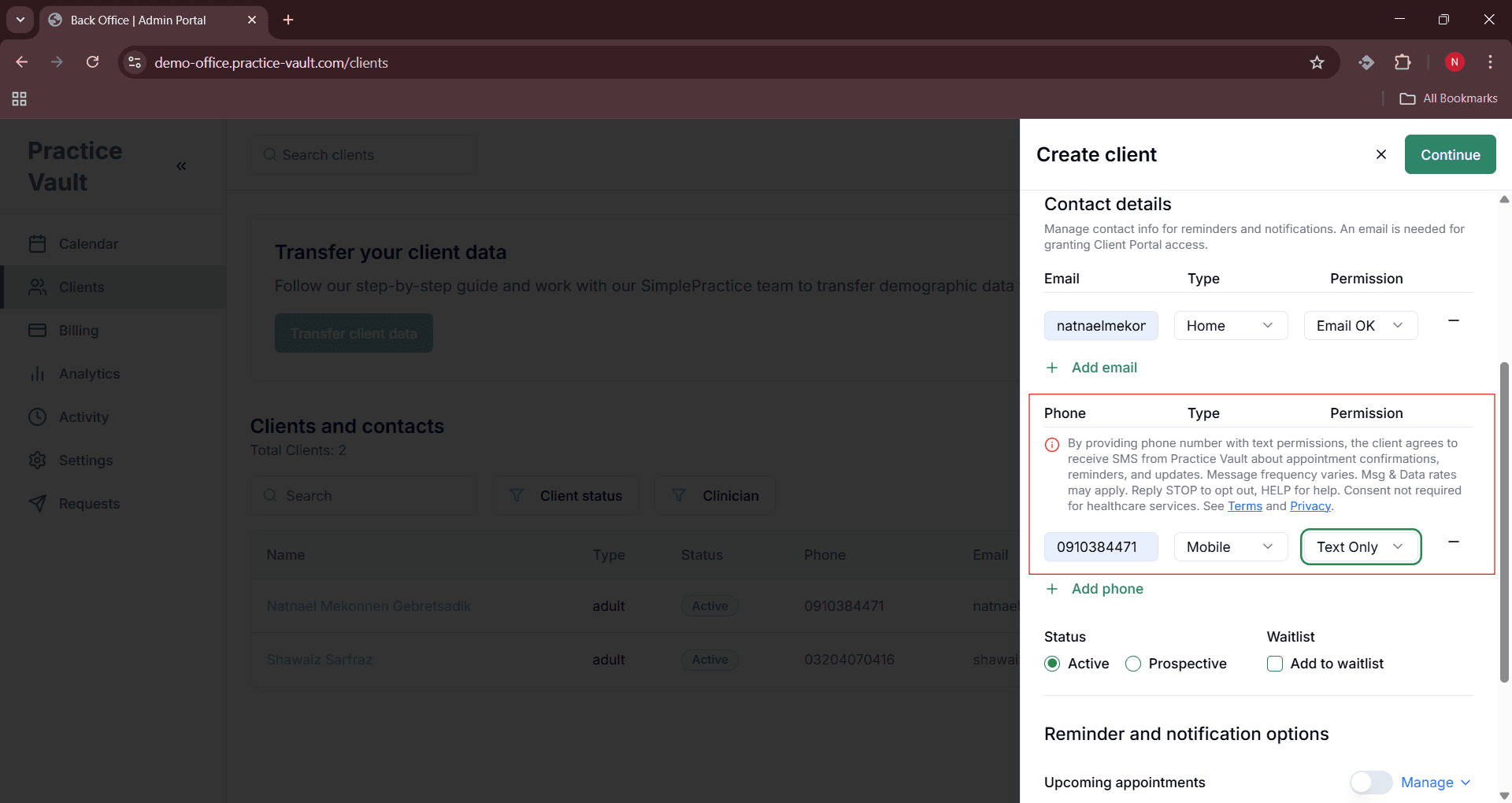Open the Text Only permission dropdown
The height and width of the screenshot is (803, 1512).
pos(1361,546)
